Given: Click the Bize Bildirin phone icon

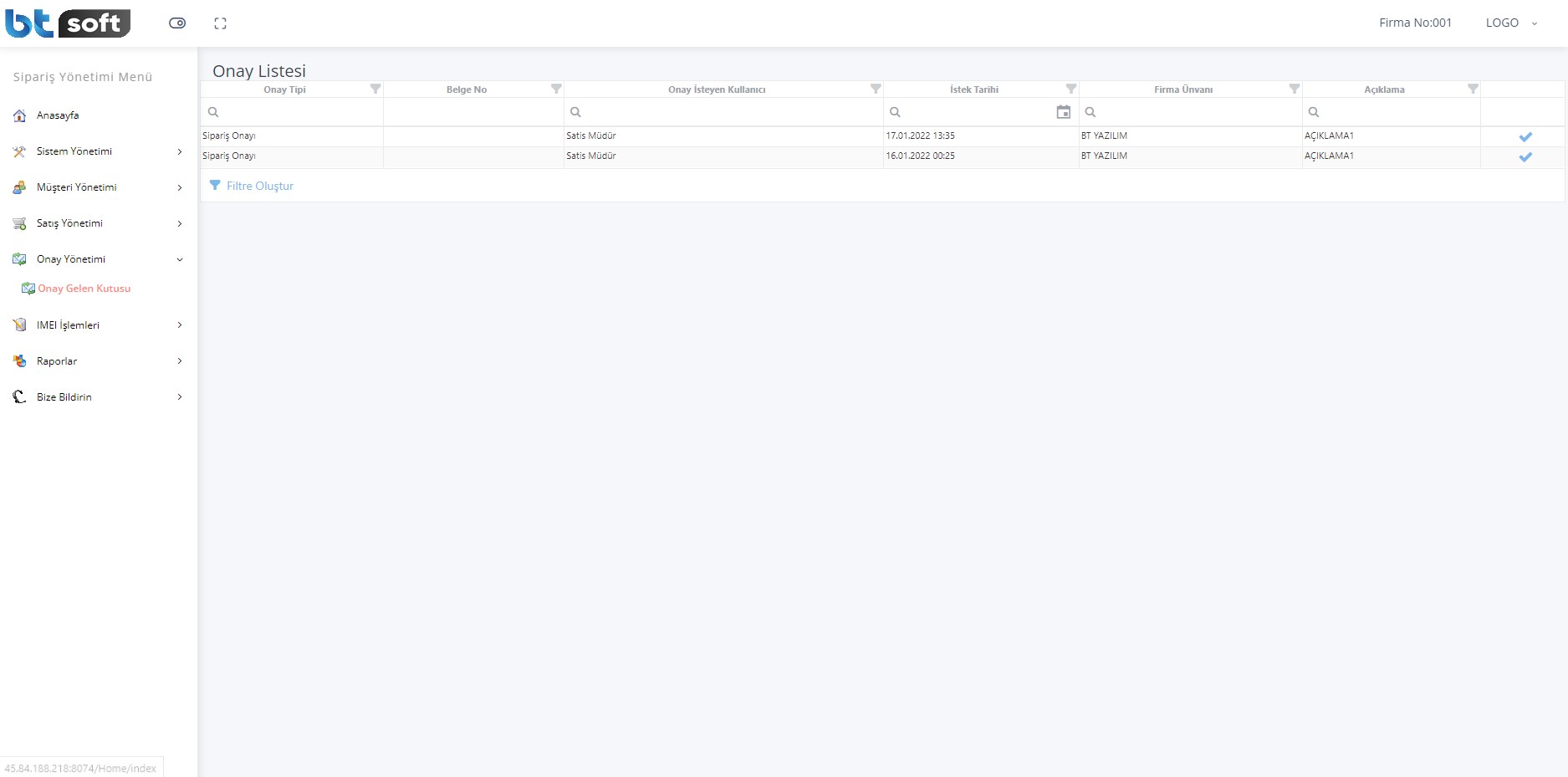Looking at the screenshot, I should 19,397.
